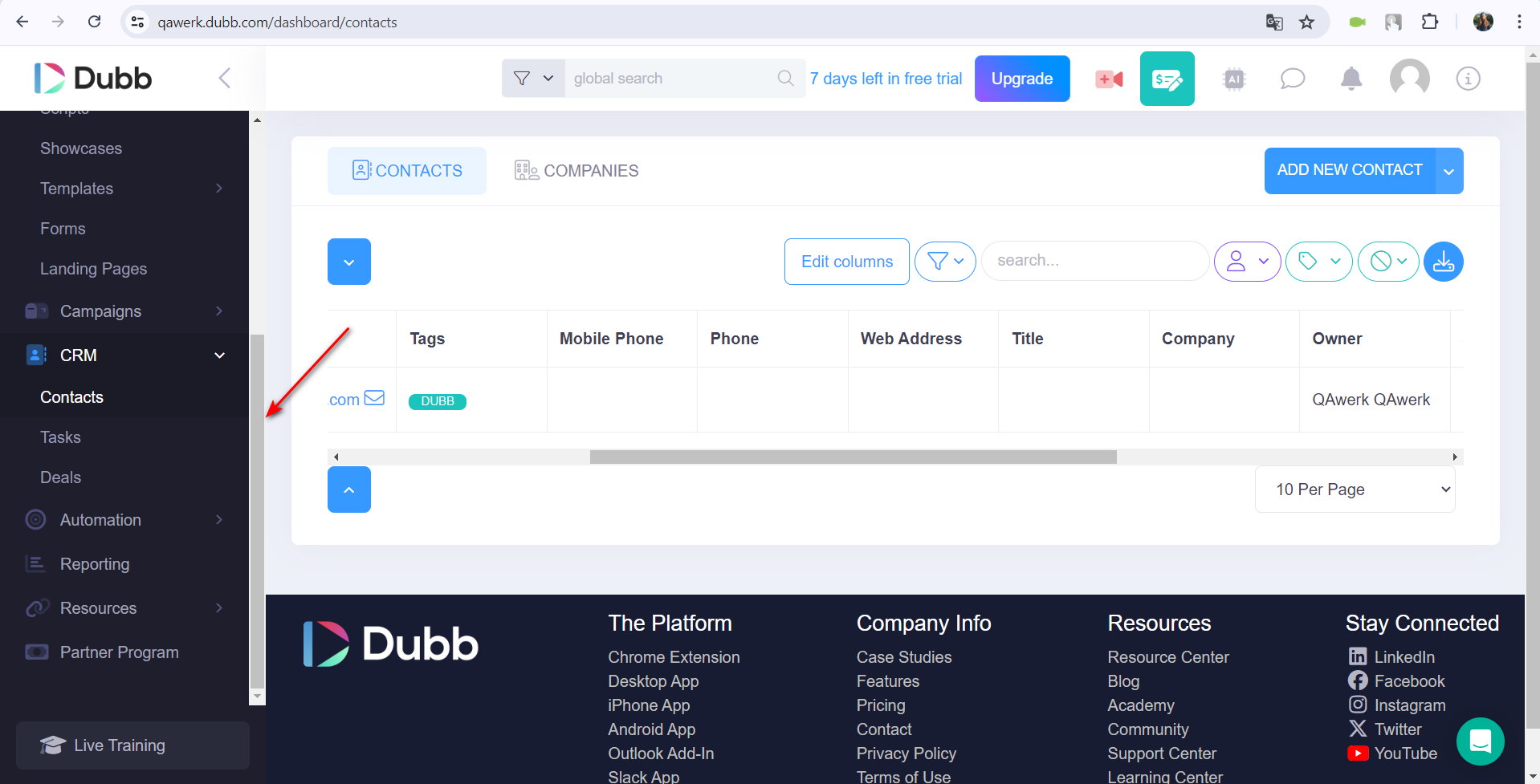Image resolution: width=1540 pixels, height=784 pixels.
Task: Click the download contacts icon button
Action: point(1443,262)
